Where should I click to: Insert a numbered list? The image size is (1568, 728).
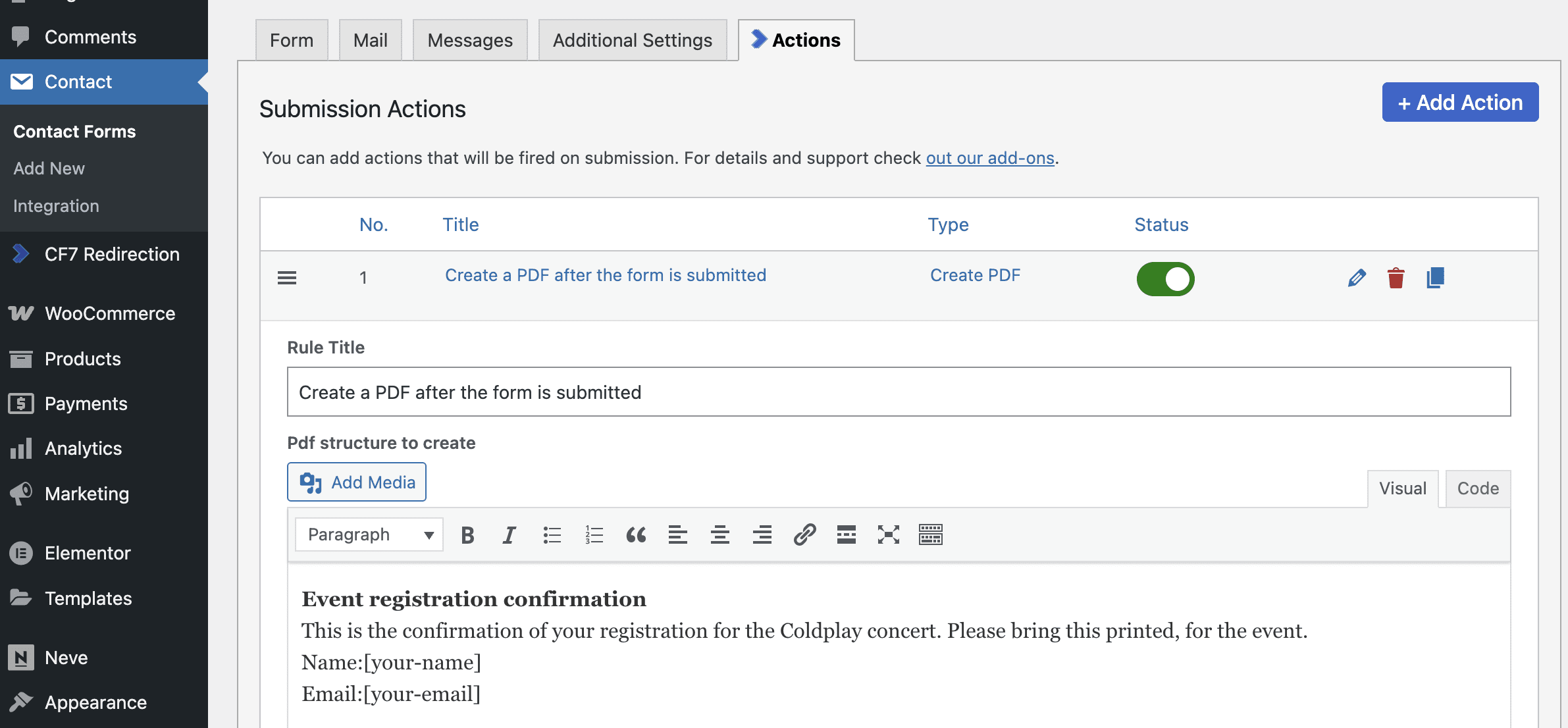pyautogui.click(x=594, y=535)
